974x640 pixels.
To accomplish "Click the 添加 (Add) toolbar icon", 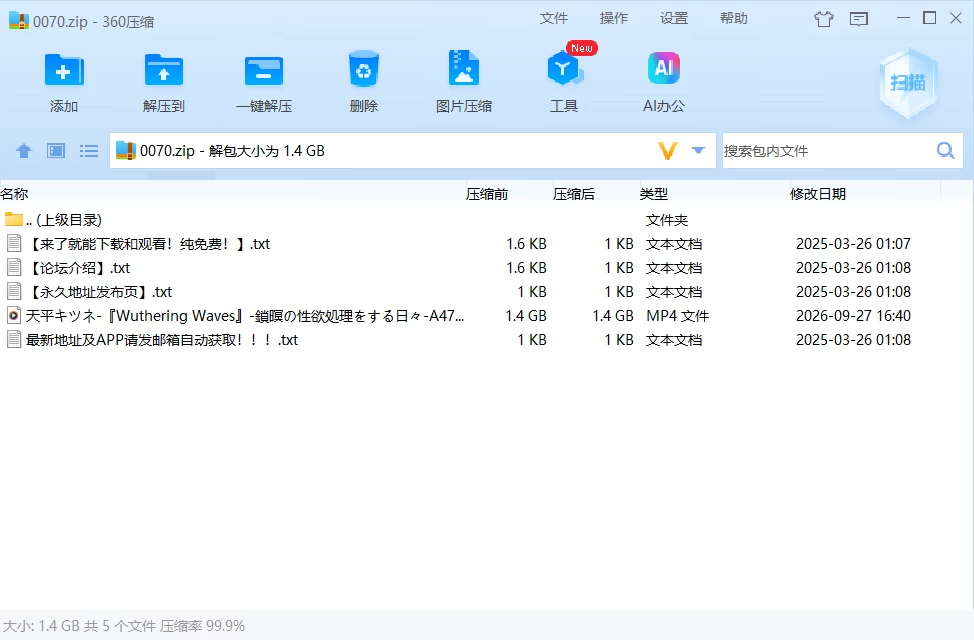I will [x=63, y=70].
